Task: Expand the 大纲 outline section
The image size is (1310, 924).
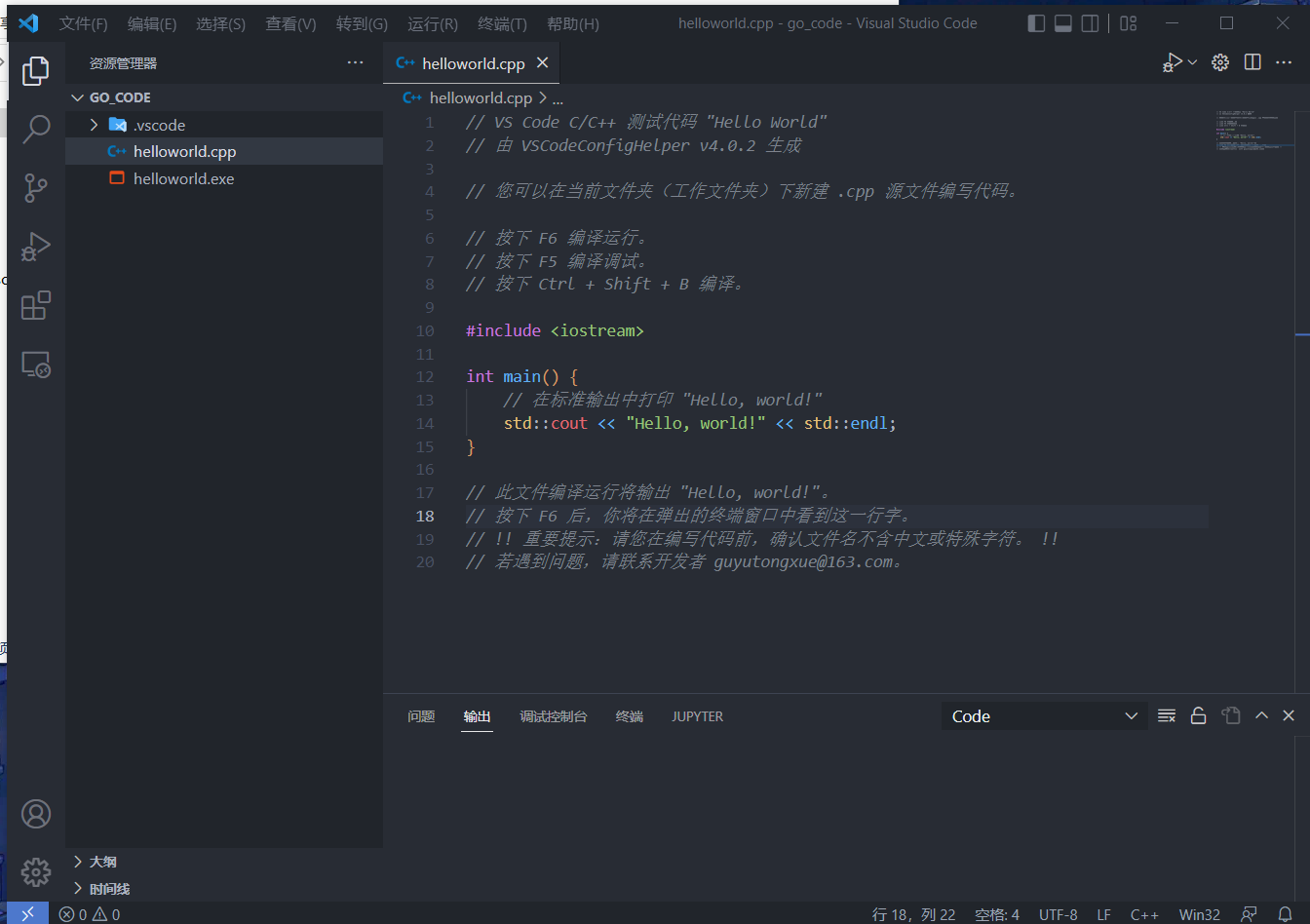Action: 224,862
